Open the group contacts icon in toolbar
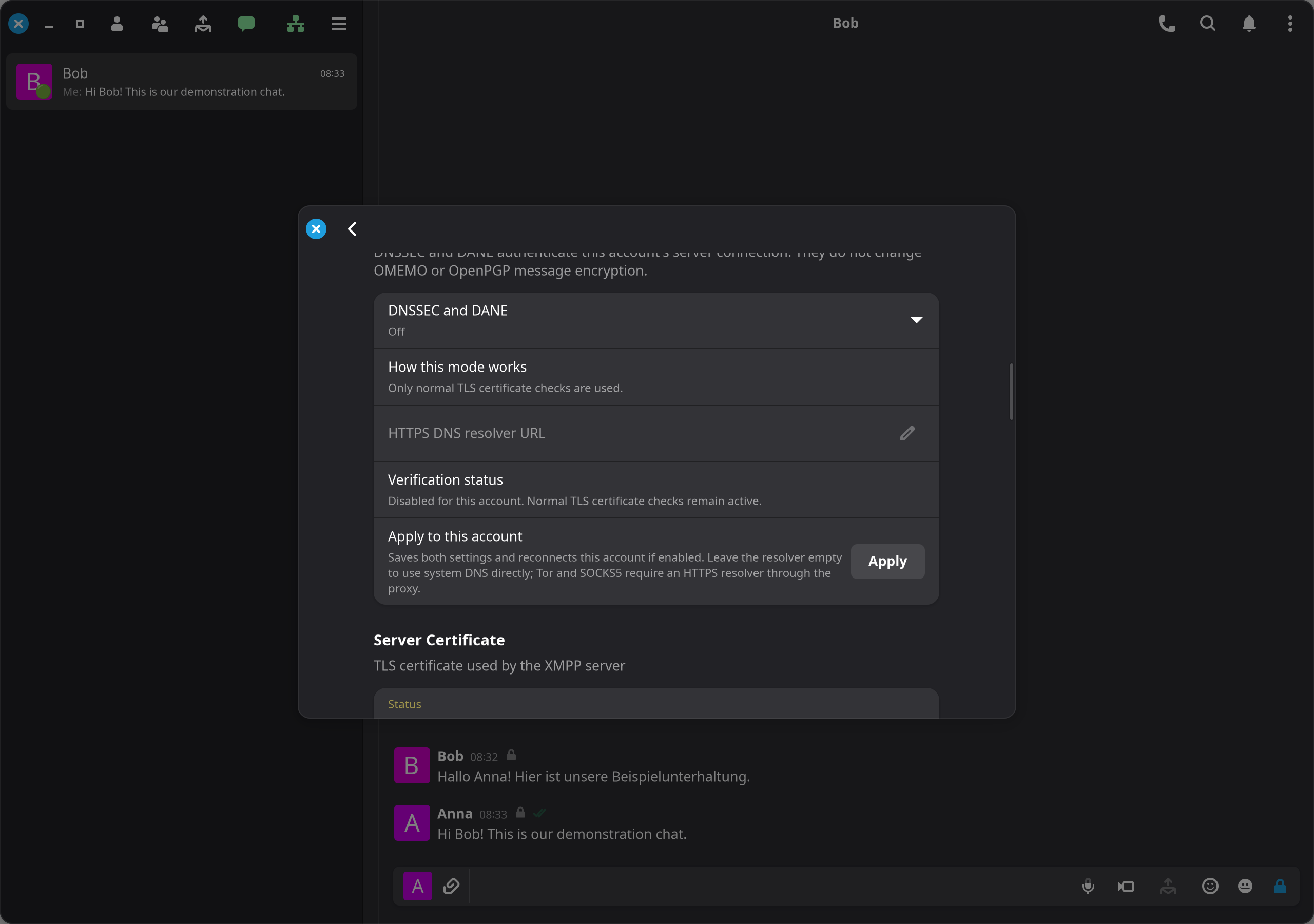Viewport: 1314px width, 924px height. point(160,24)
